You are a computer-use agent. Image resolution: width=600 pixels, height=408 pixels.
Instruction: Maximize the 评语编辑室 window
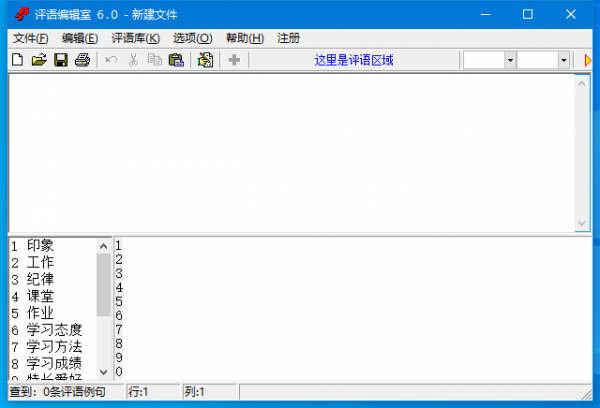(x=528, y=15)
